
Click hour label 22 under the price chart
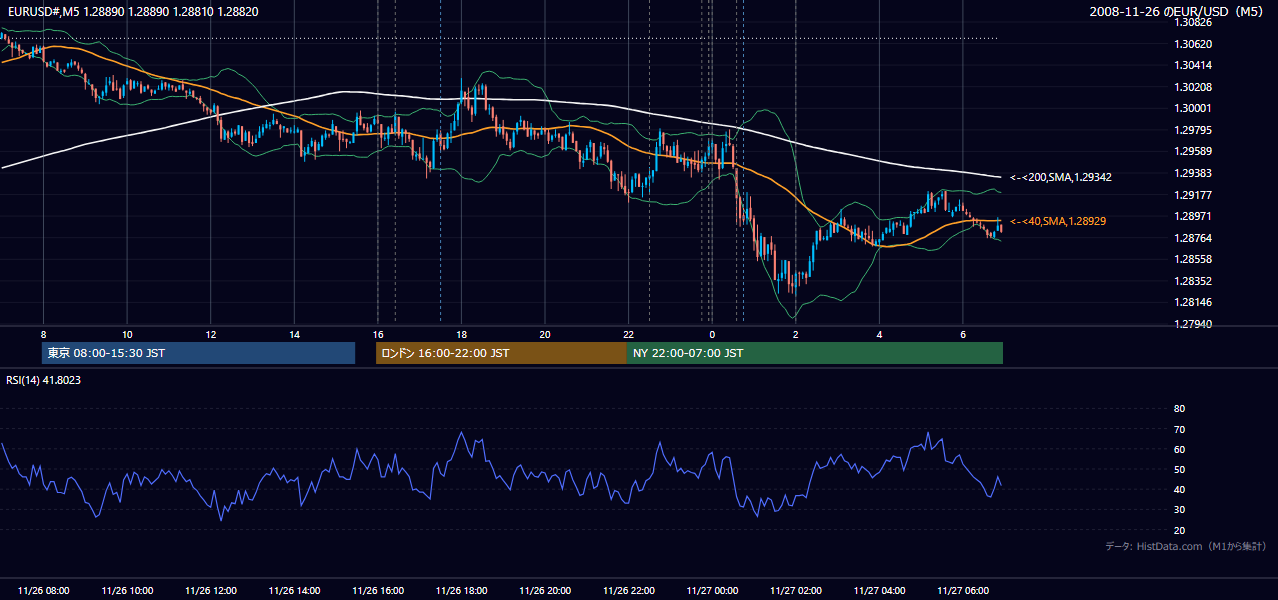coord(628,334)
